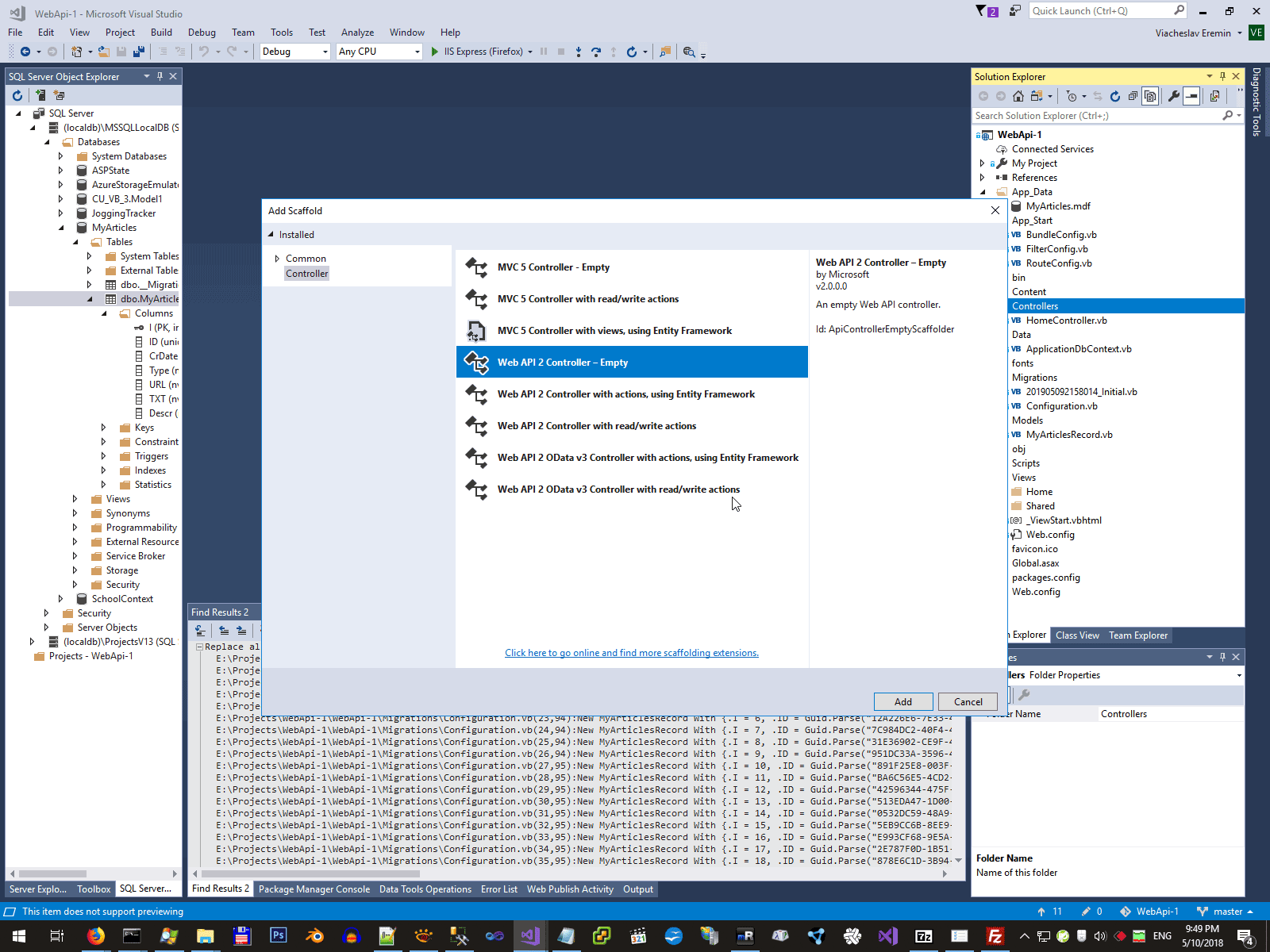Click the notifications flag icon
Viewport: 1270px width, 952px height.
[x=987, y=11]
